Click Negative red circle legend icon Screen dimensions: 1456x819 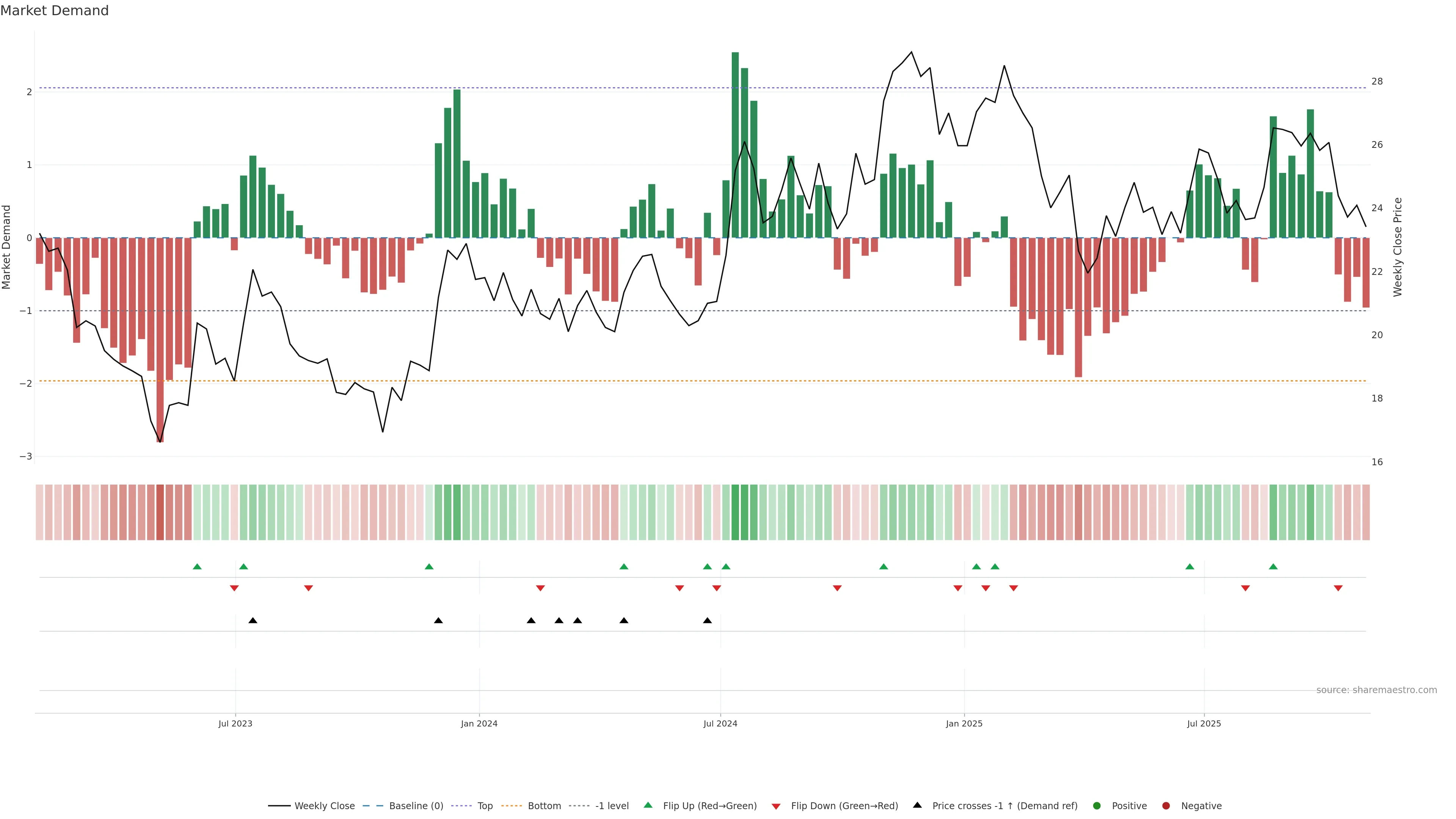point(1166,806)
